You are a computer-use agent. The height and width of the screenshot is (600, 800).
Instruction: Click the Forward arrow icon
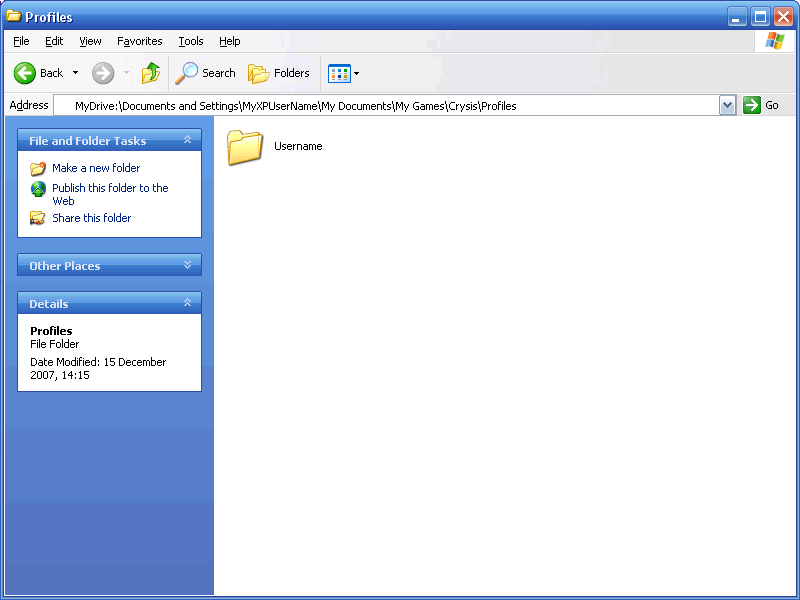103,73
